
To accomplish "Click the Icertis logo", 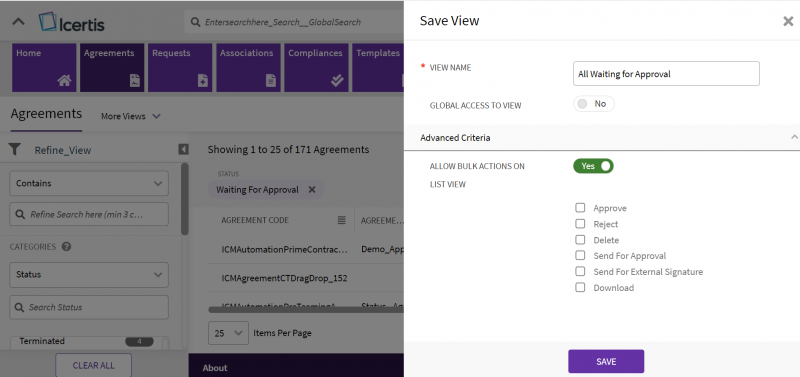I will (x=71, y=22).
